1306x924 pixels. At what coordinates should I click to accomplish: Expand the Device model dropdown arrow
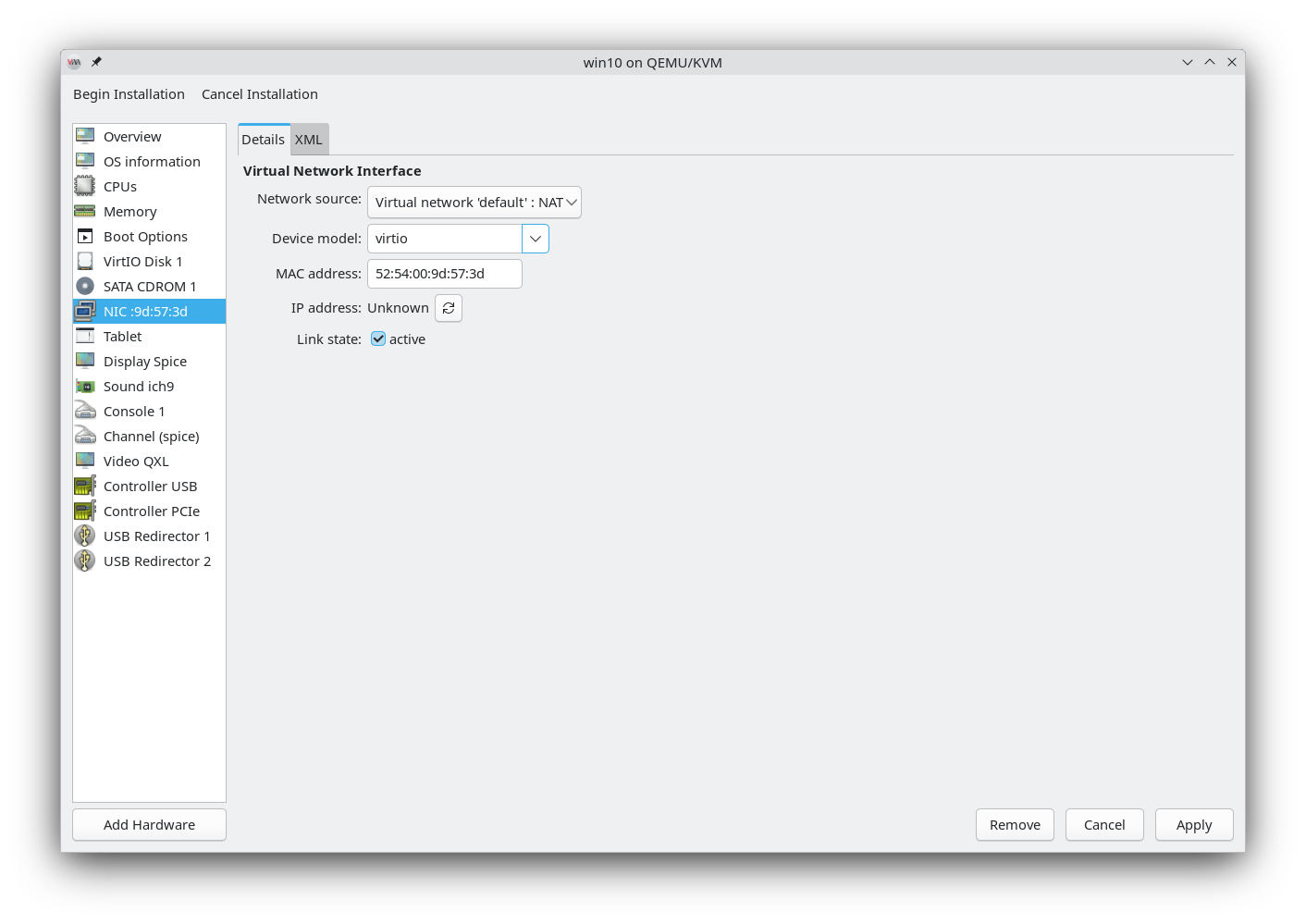tap(536, 239)
